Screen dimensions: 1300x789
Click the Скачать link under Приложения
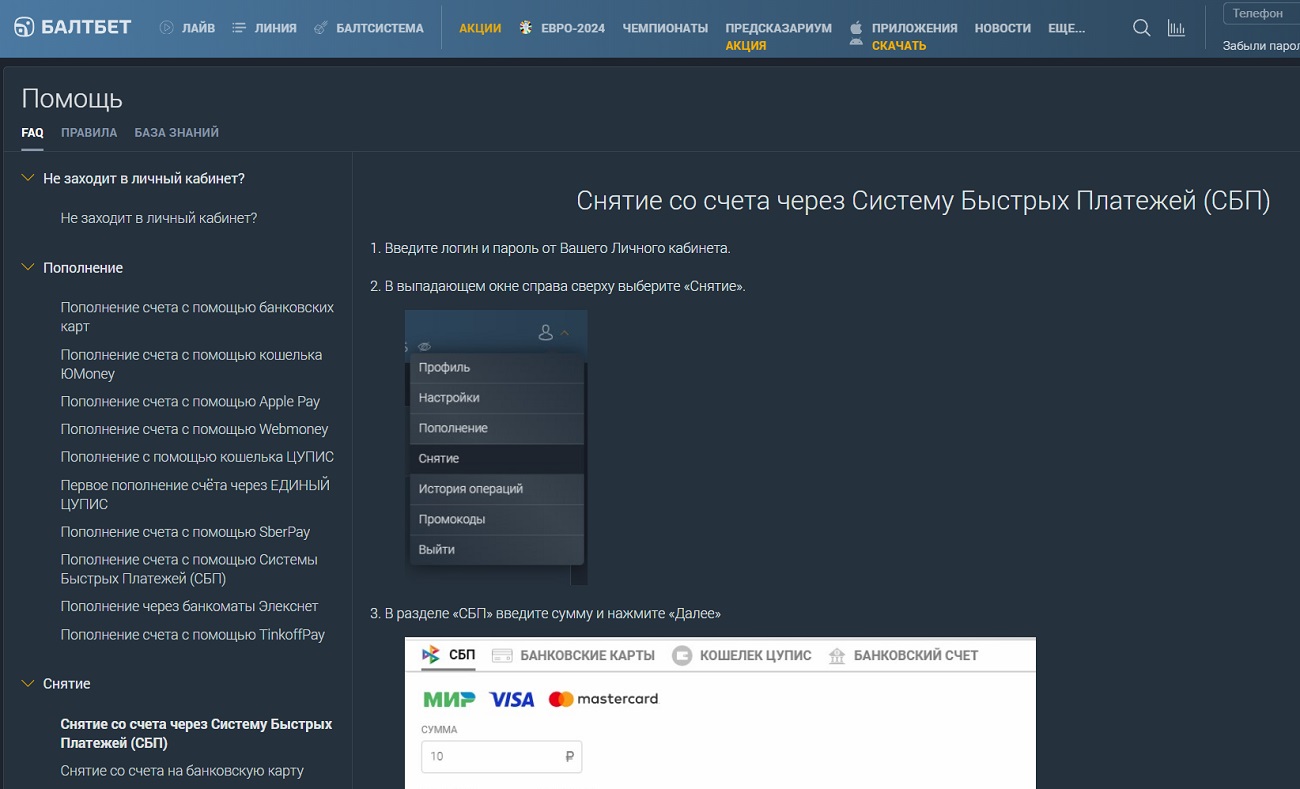[899, 46]
